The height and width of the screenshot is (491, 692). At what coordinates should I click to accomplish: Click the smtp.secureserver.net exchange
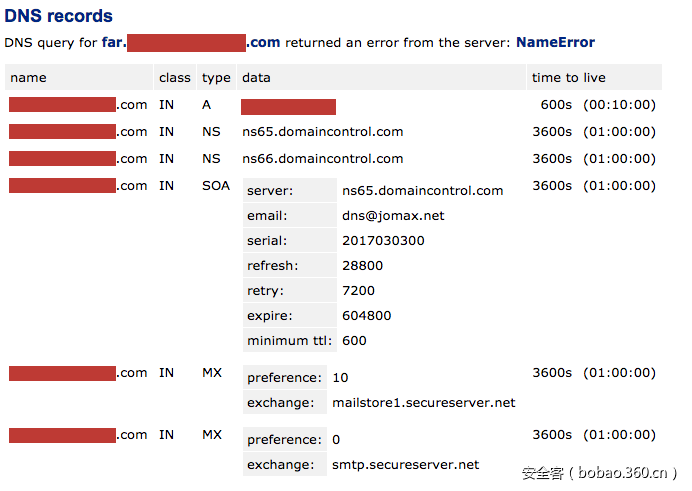[x=405, y=465]
